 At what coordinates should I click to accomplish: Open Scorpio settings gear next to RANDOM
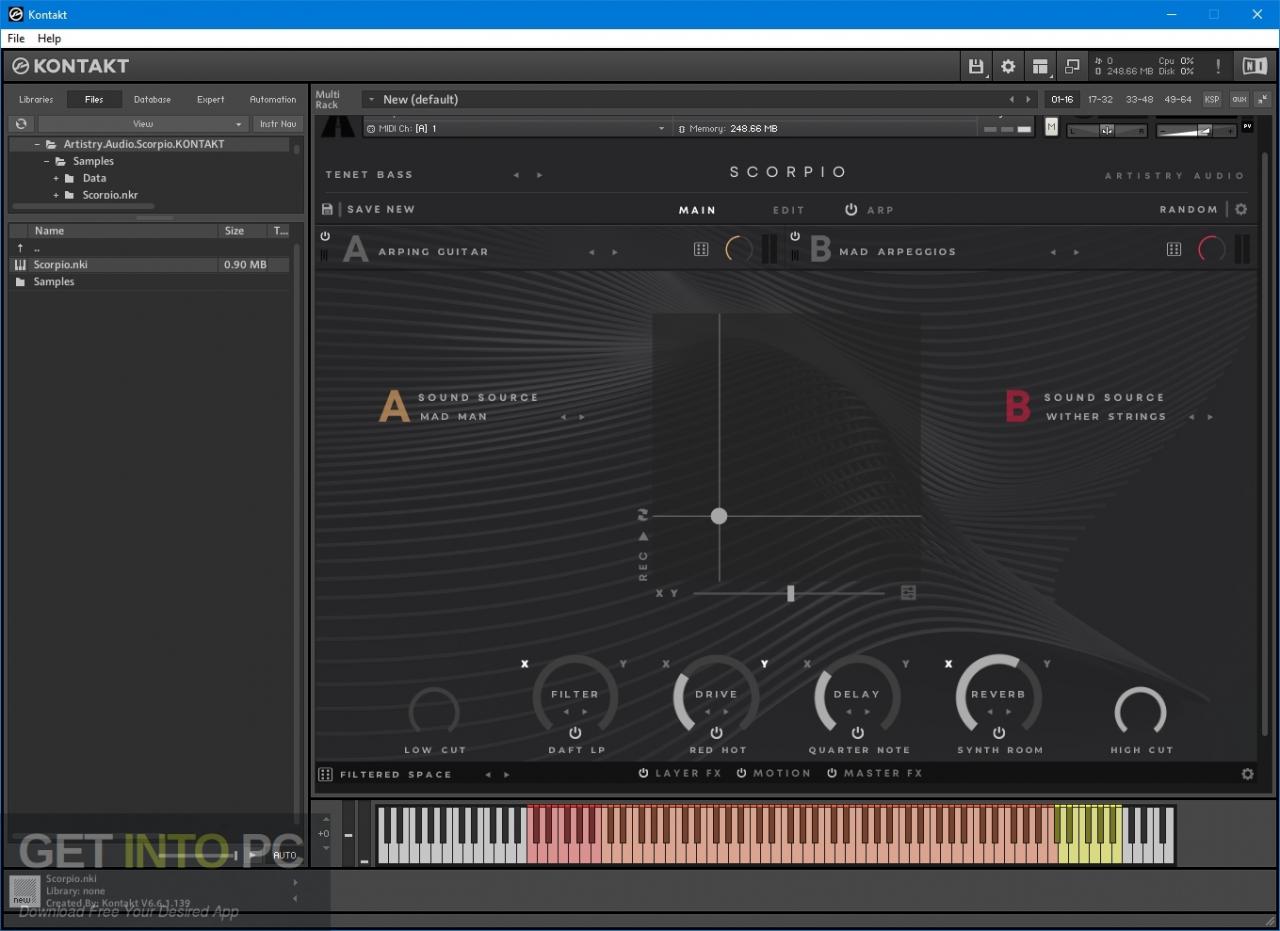(1241, 209)
